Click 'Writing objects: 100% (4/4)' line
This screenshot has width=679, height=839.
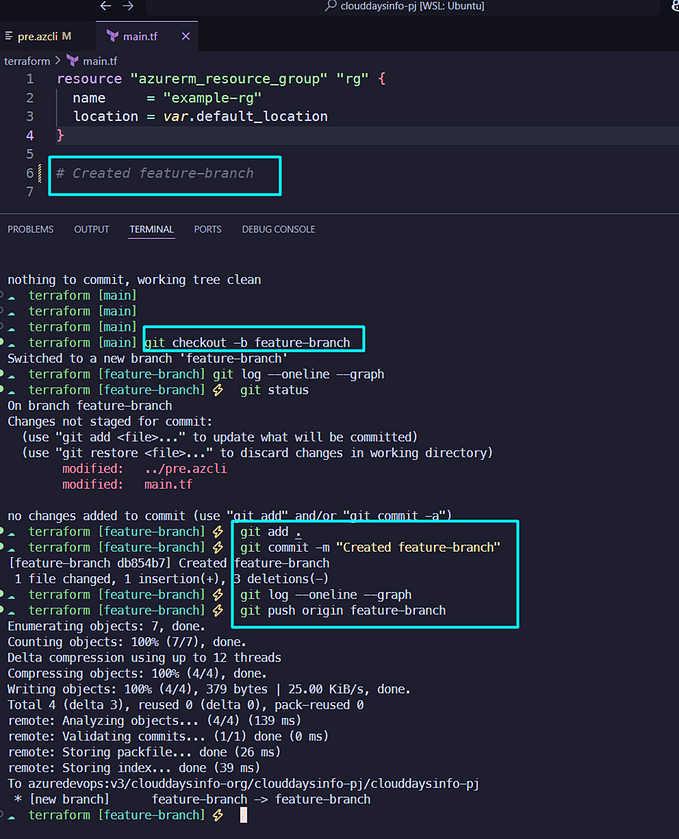[209, 689]
